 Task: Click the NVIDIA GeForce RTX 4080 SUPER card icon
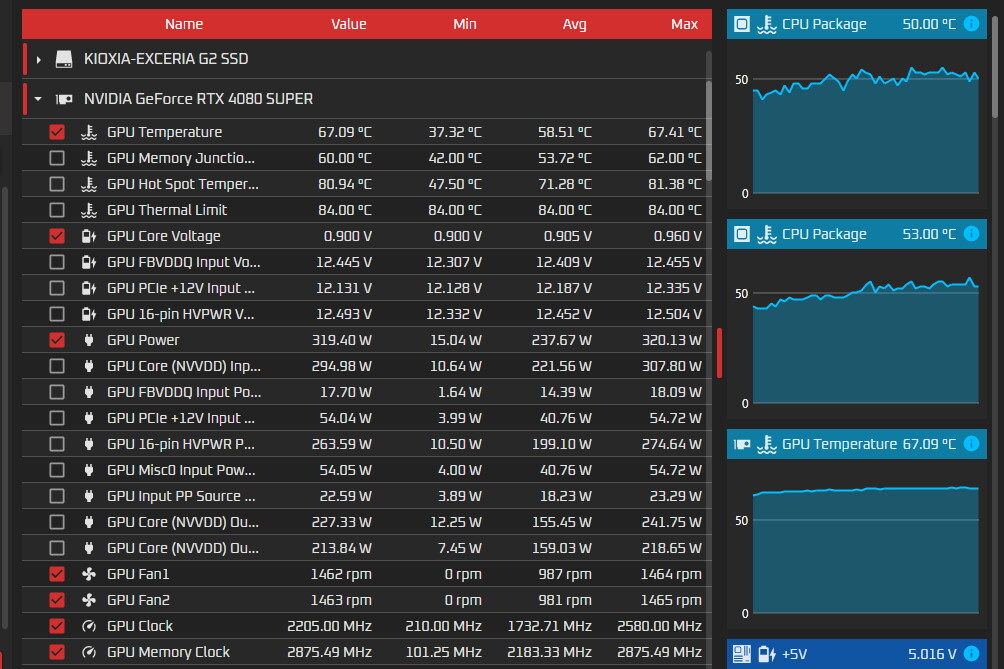[x=63, y=99]
